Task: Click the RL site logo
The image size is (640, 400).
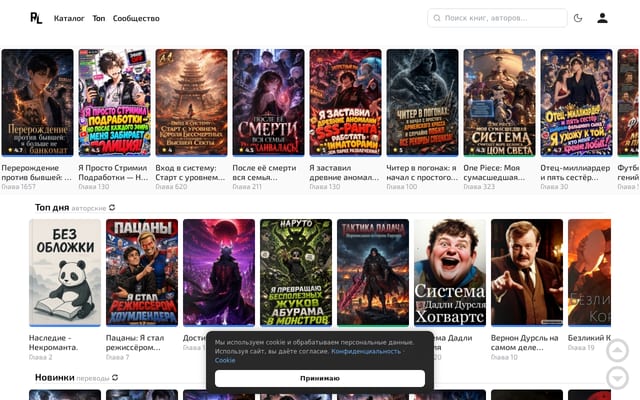Action: [x=36, y=18]
